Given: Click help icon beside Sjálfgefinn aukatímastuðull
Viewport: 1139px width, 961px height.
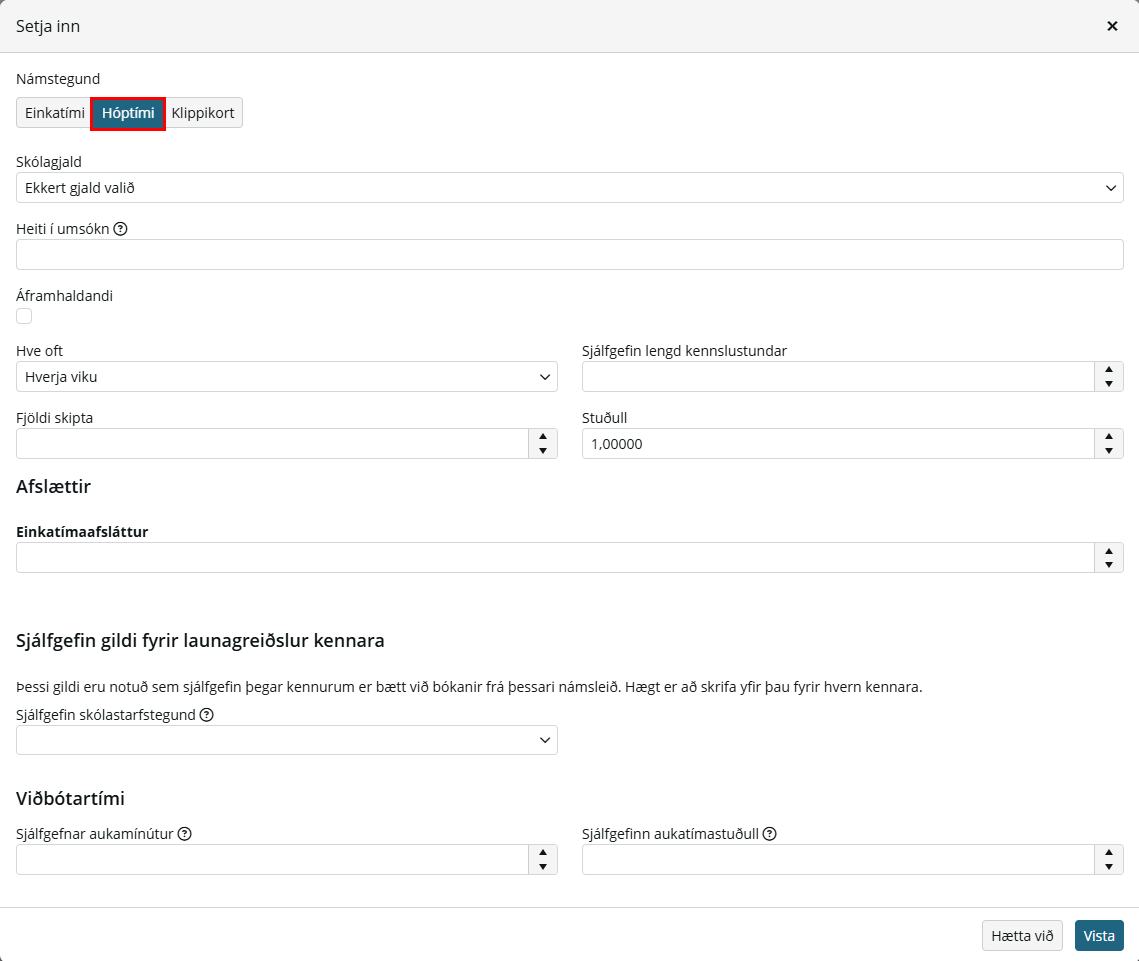Looking at the screenshot, I should (x=770, y=834).
